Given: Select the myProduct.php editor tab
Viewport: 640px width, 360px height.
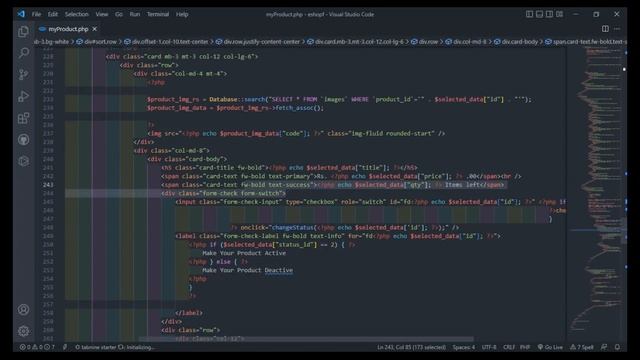Looking at the screenshot, I should coord(68,29).
